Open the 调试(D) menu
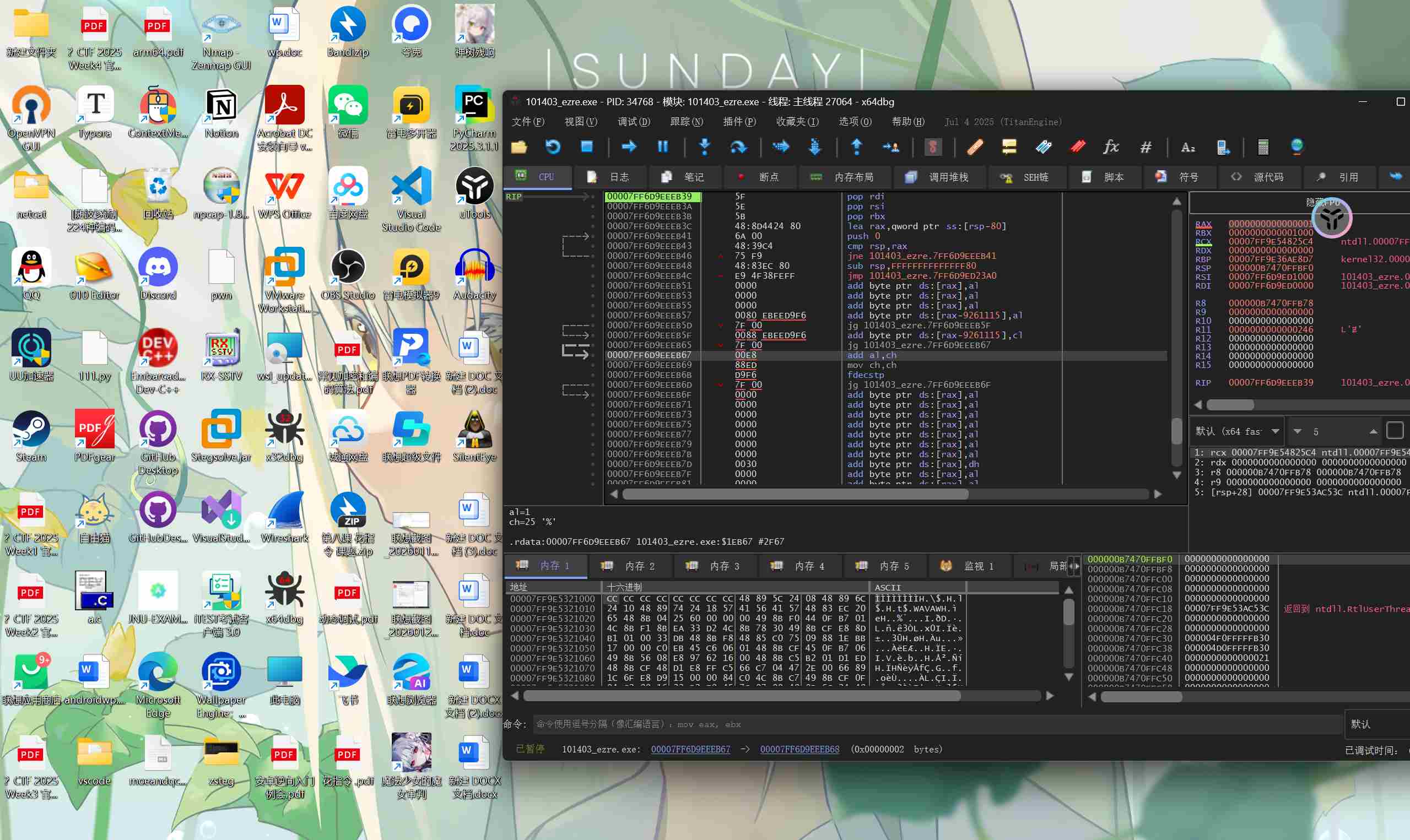Viewport: 1410px width, 840px height. 634,122
